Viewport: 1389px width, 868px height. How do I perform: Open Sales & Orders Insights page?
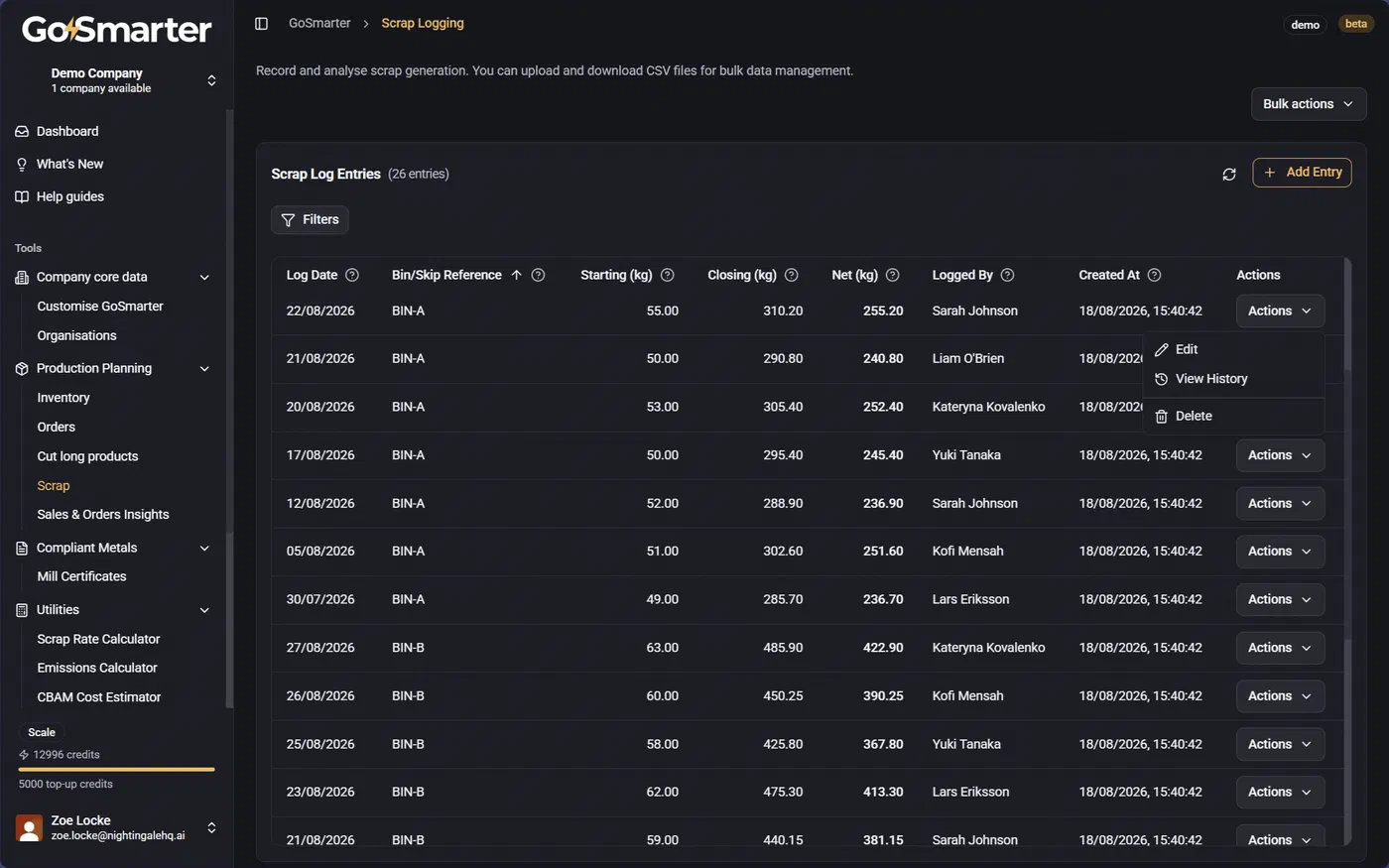click(x=103, y=515)
